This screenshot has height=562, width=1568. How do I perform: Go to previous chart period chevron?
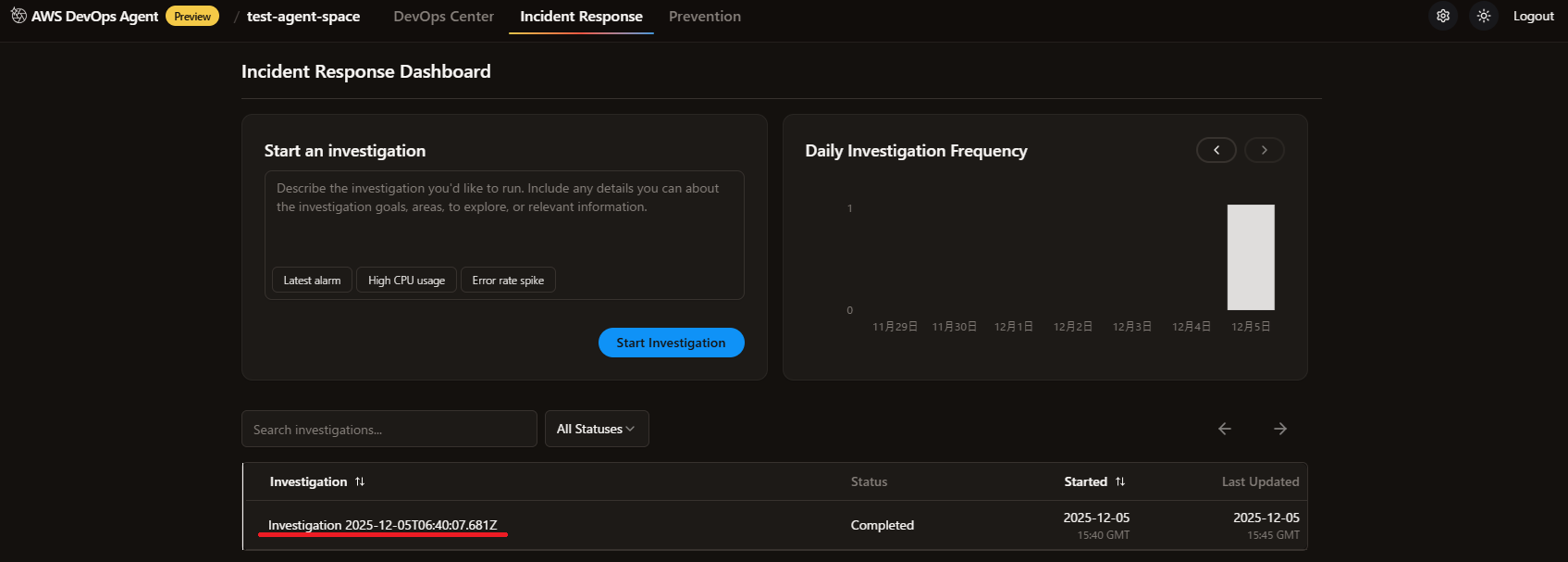[x=1216, y=150]
